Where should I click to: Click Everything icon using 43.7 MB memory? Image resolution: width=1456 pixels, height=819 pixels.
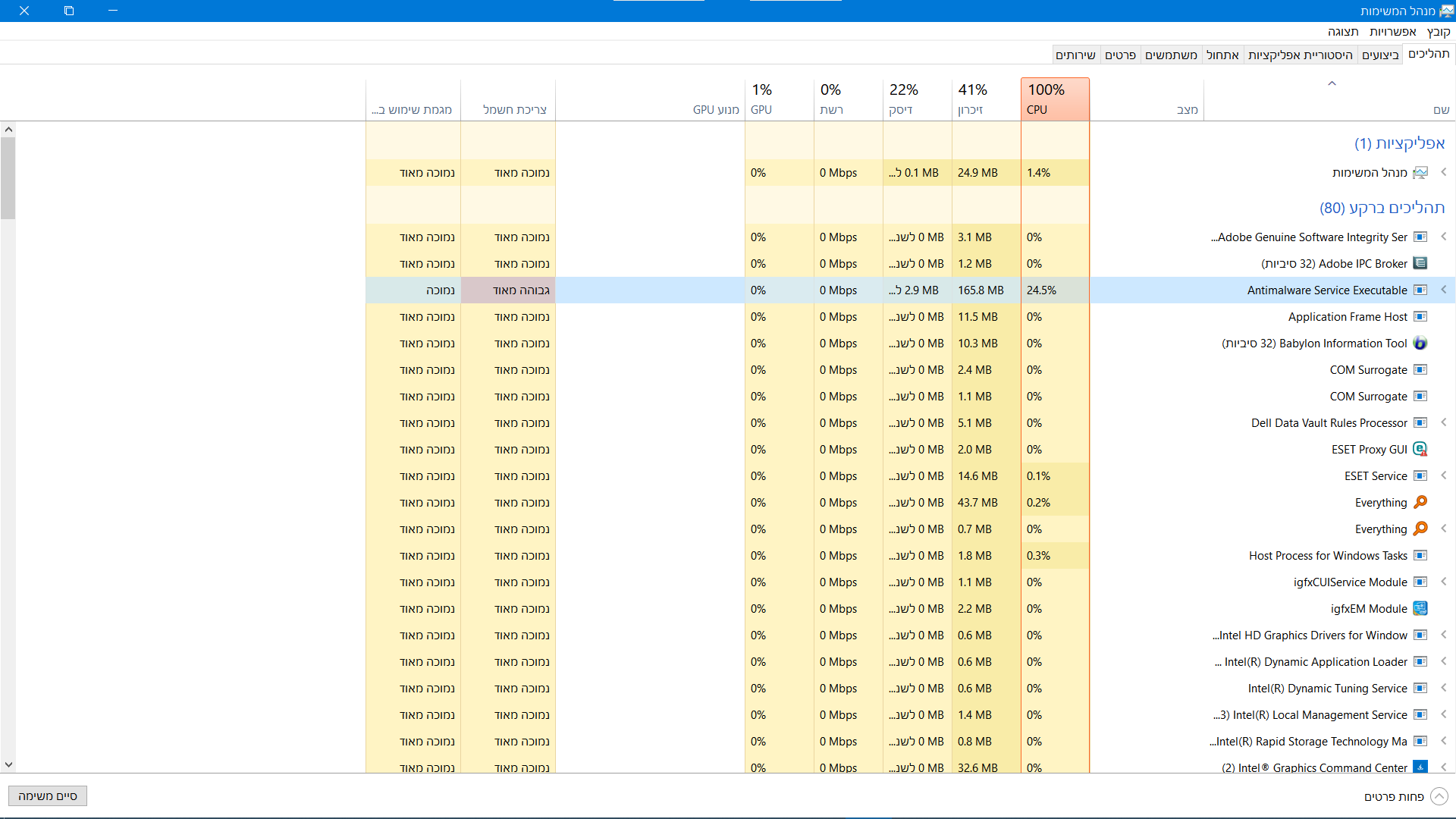pos(1420,502)
